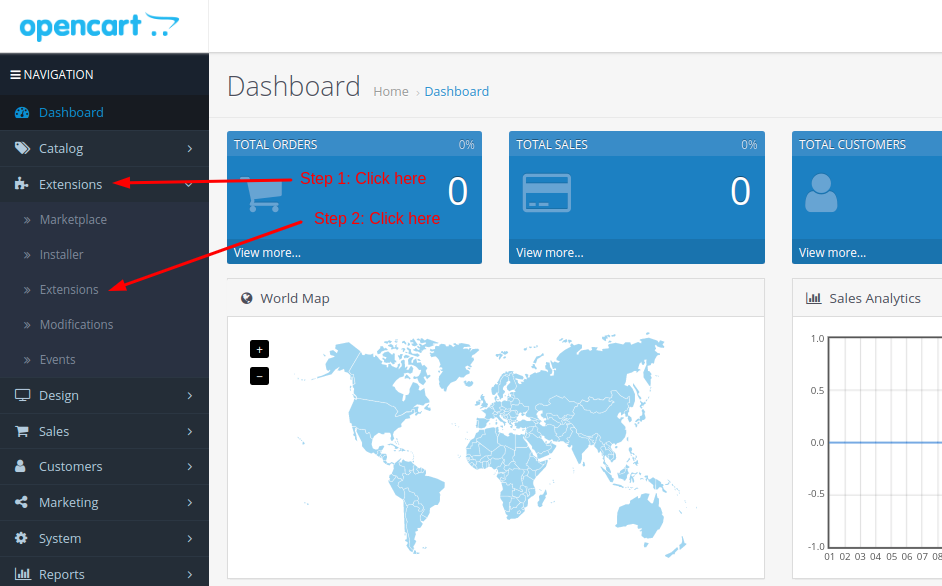The image size is (942, 586).
Task: Click View more in Total Sales tile
Action: [x=550, y=252]
